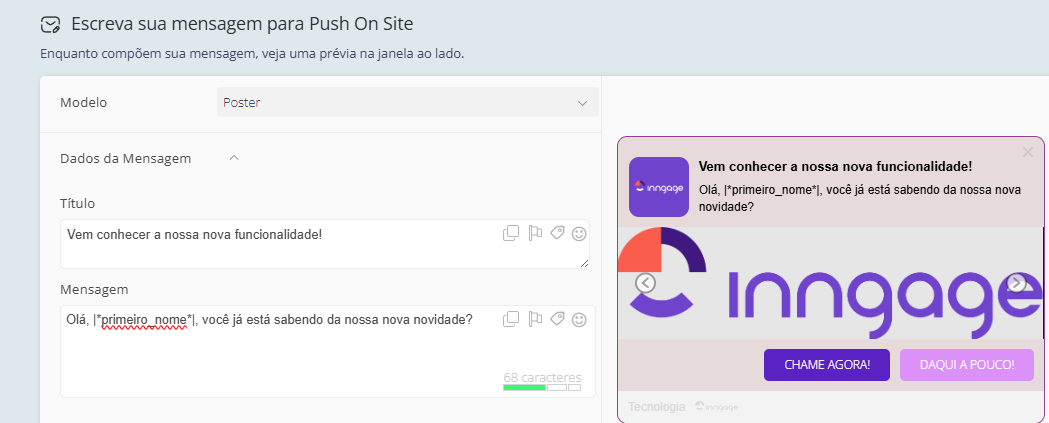
Task: Click the flag icon in Mensagem field
Action: tap(535, 319)
